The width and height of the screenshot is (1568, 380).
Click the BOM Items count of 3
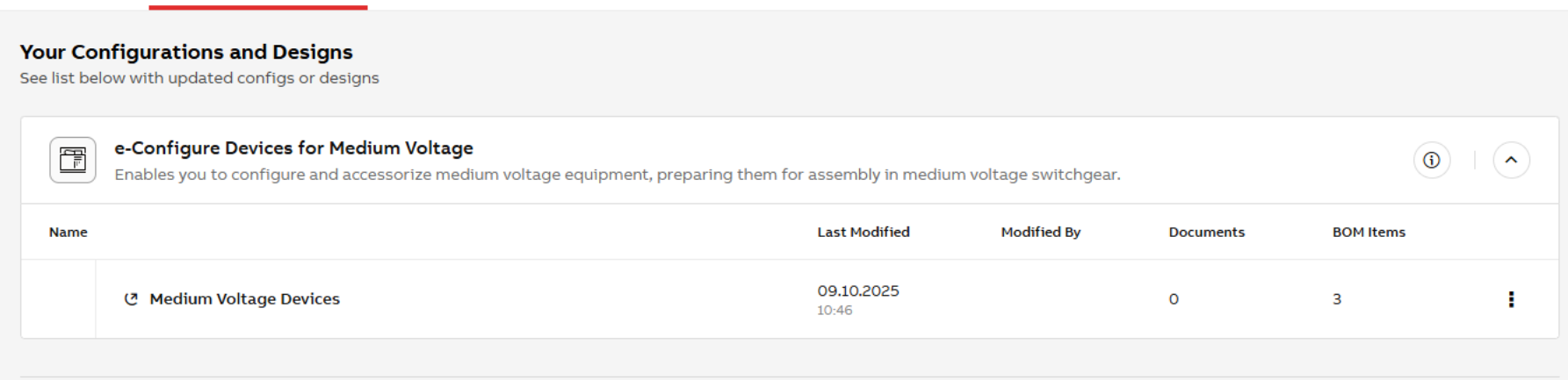tap(1337, 299)
